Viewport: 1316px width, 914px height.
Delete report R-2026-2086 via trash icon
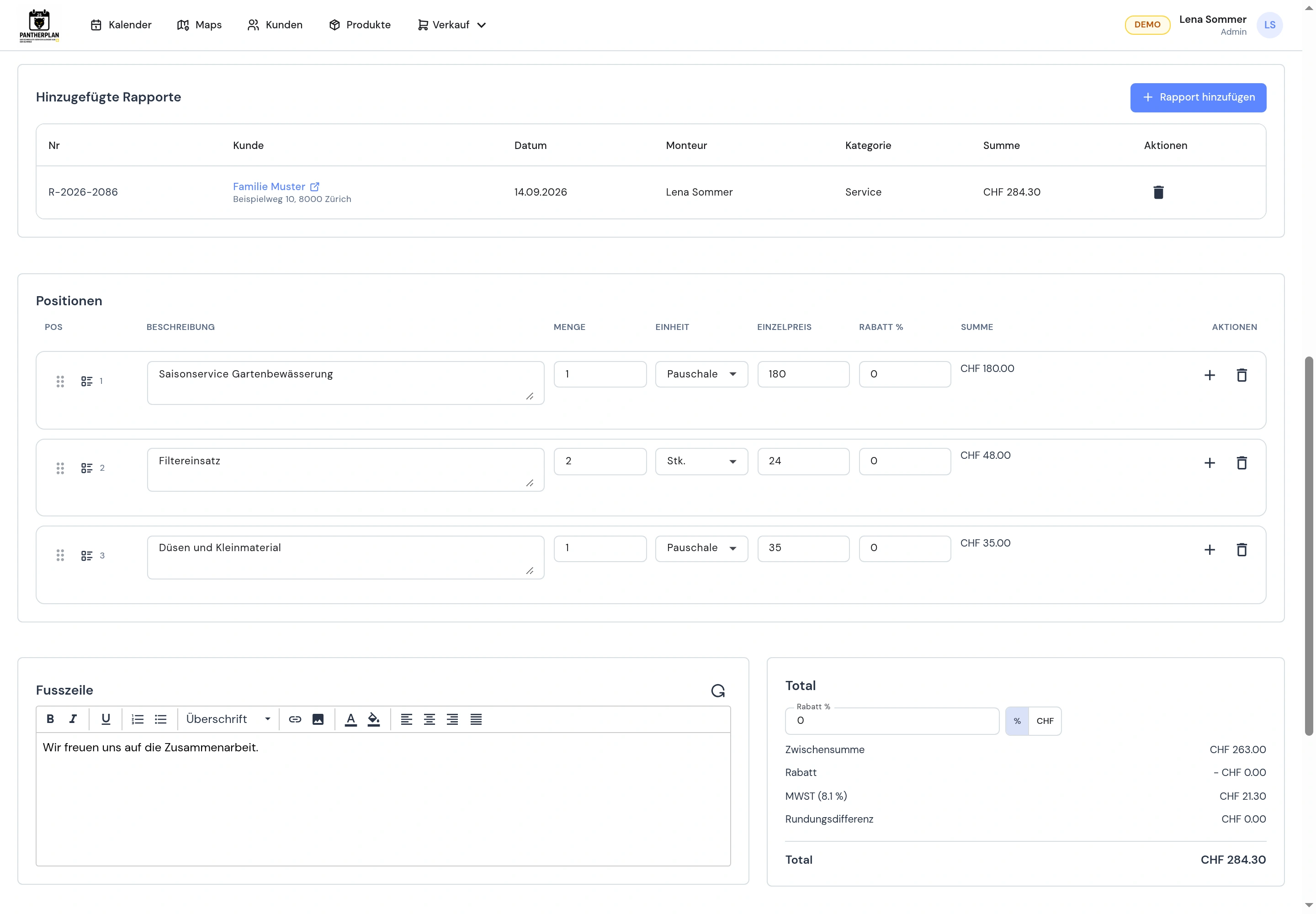tap(1157, 192)
